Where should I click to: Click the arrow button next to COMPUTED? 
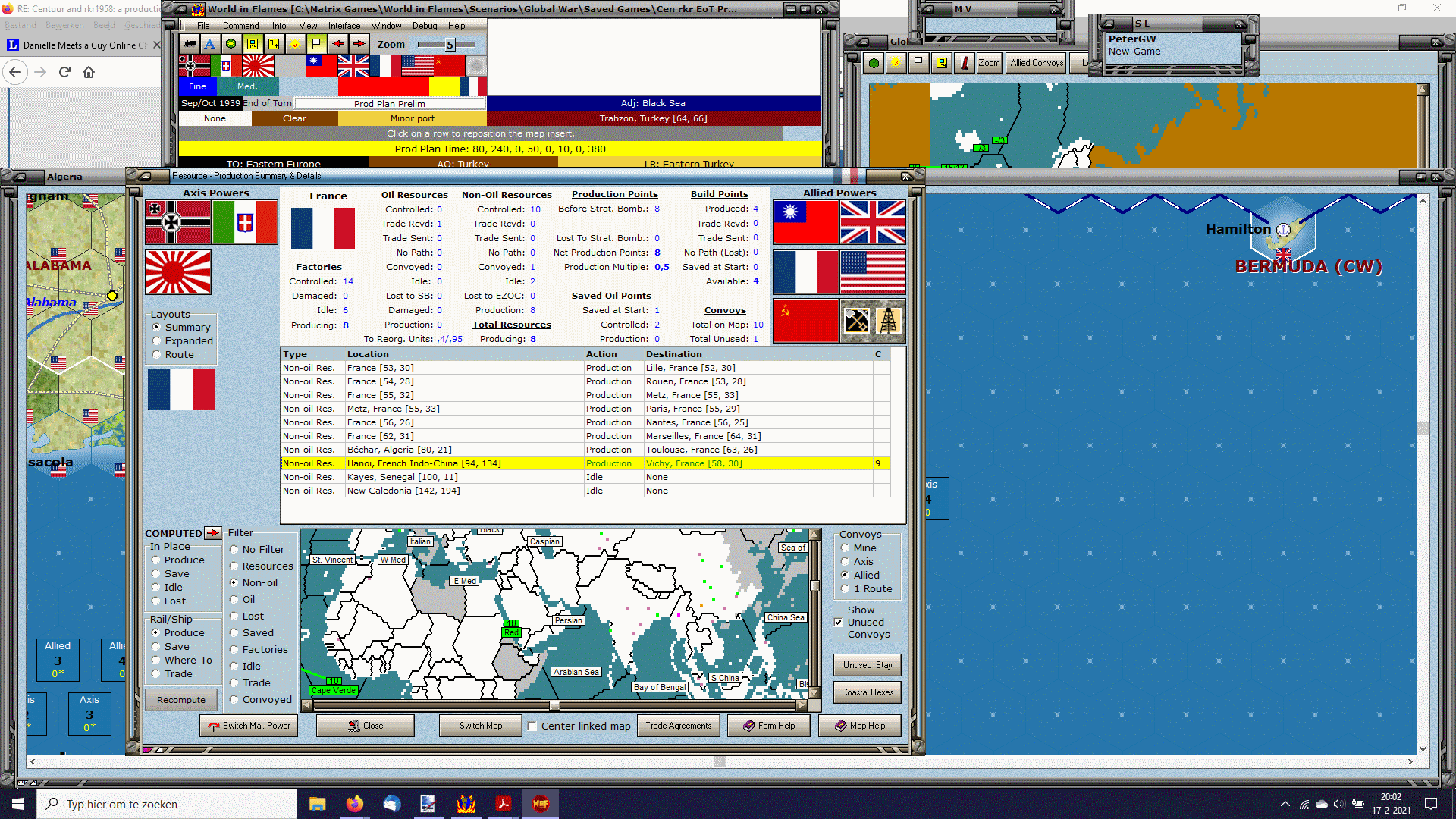point(213,533)
